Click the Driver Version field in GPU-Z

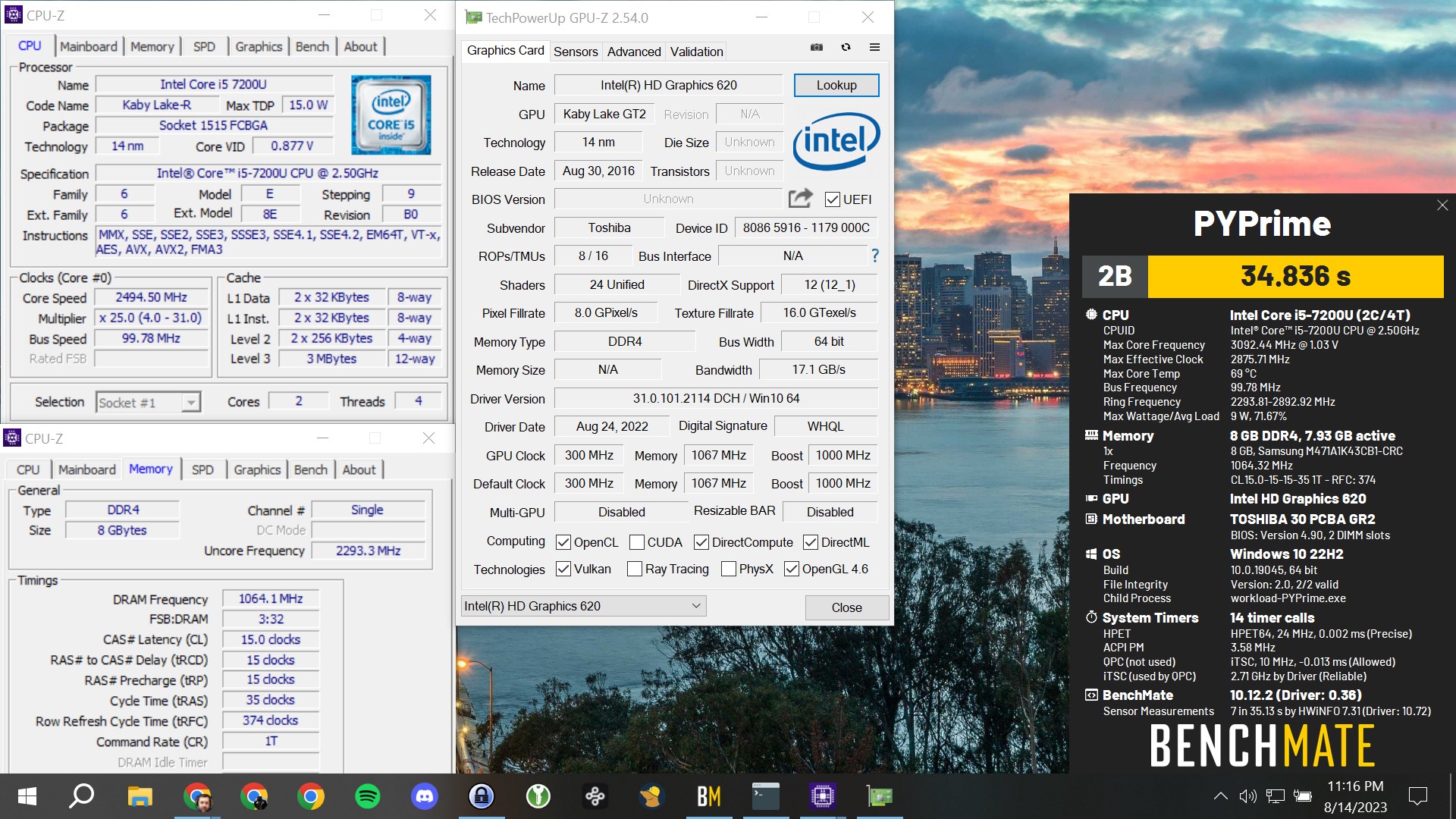[x=716, y=398]
